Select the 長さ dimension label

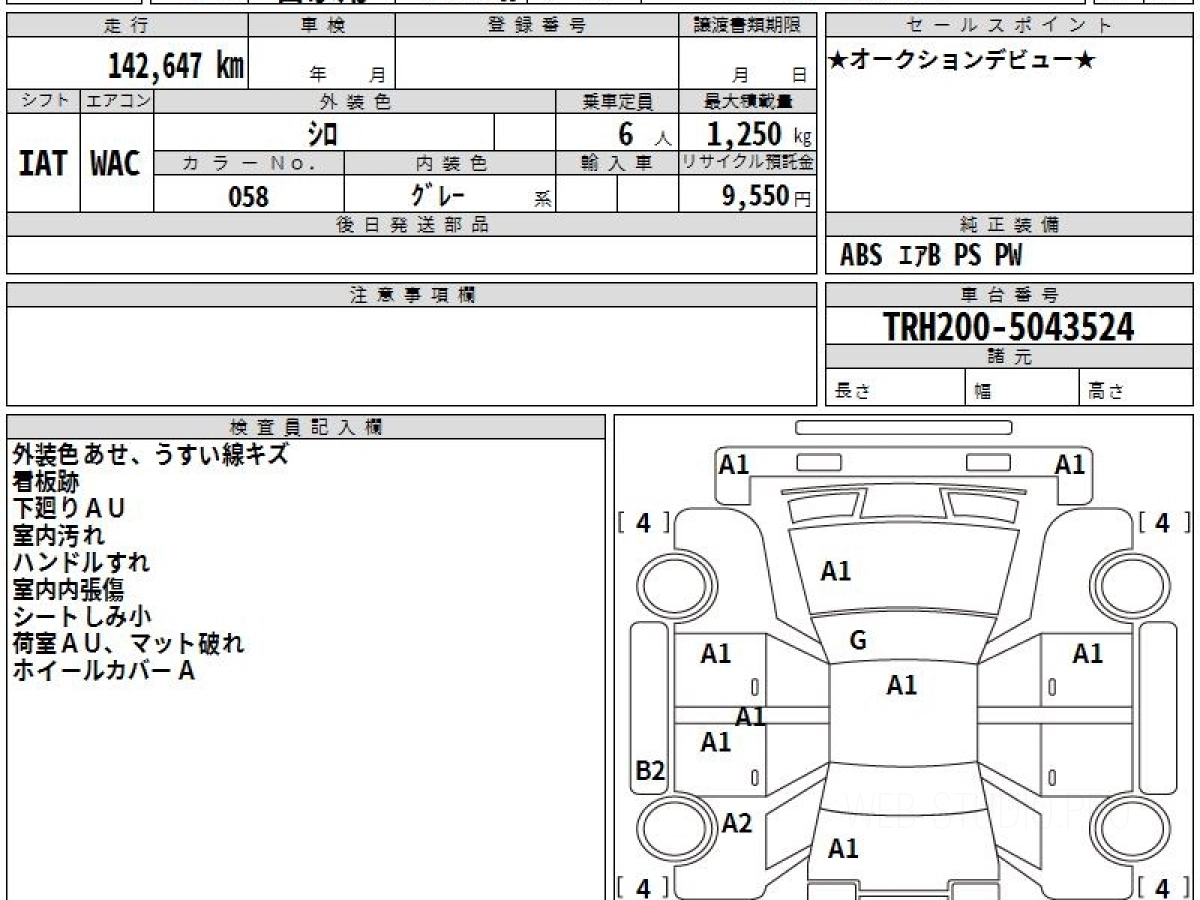[x=852, y=392]
